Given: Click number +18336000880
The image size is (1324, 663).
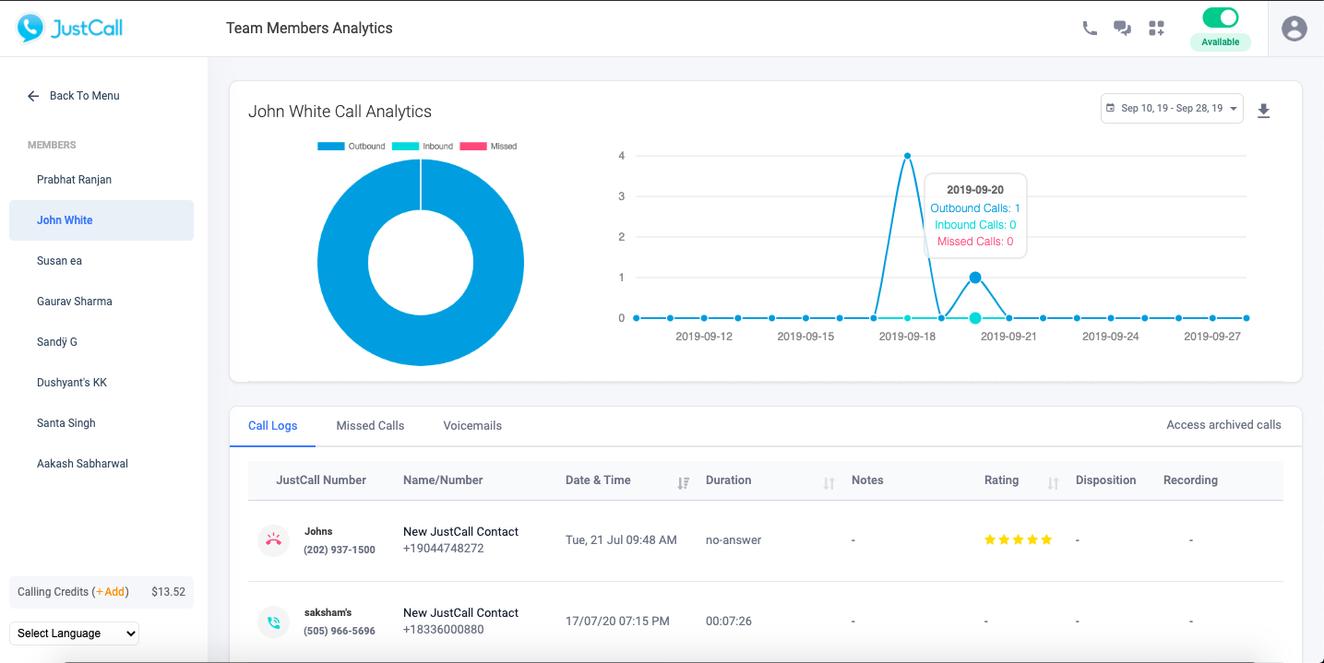Looking at the screenshot, I should 443,629.
